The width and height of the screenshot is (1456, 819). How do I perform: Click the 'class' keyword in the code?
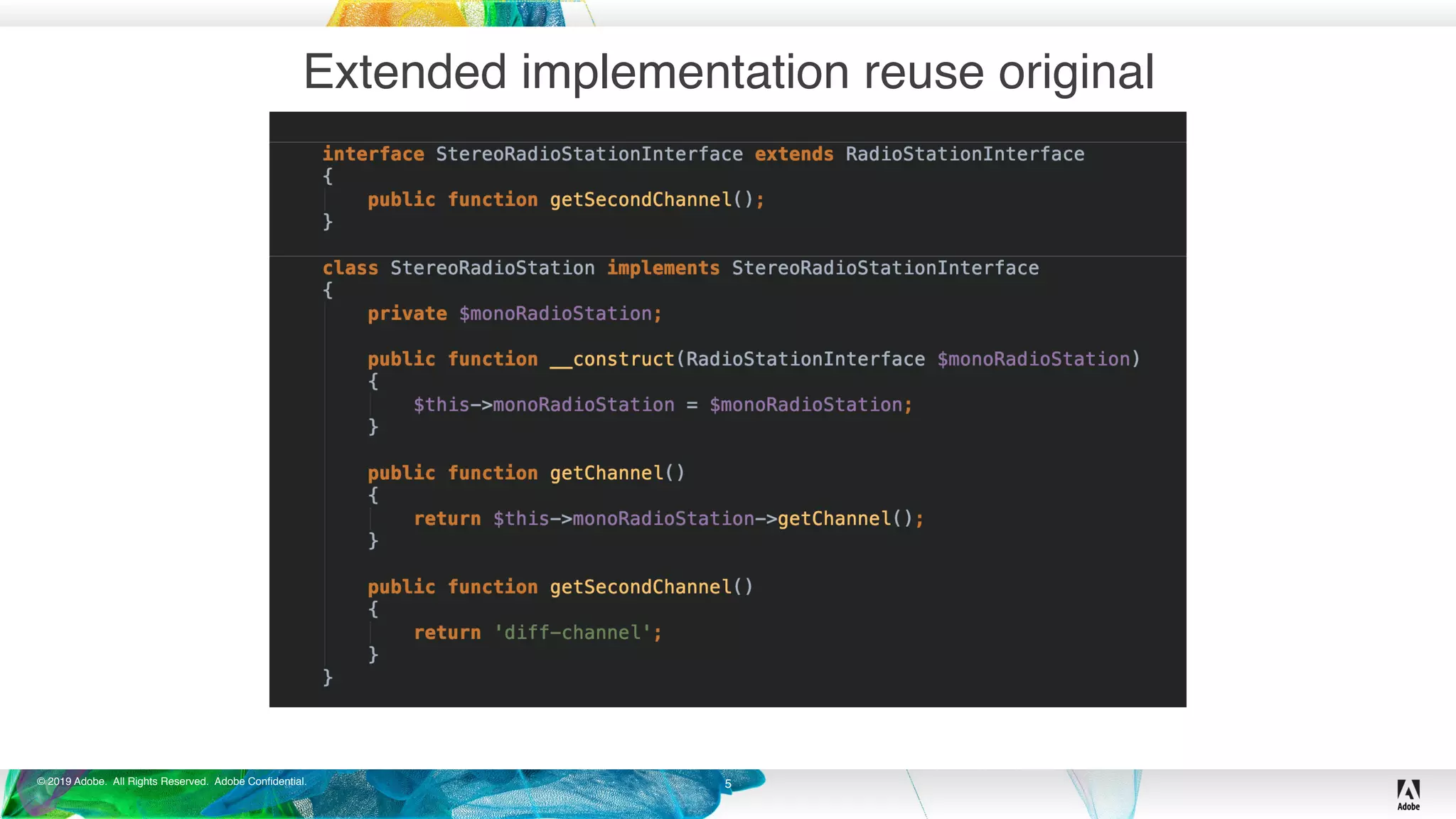point(350,268)
